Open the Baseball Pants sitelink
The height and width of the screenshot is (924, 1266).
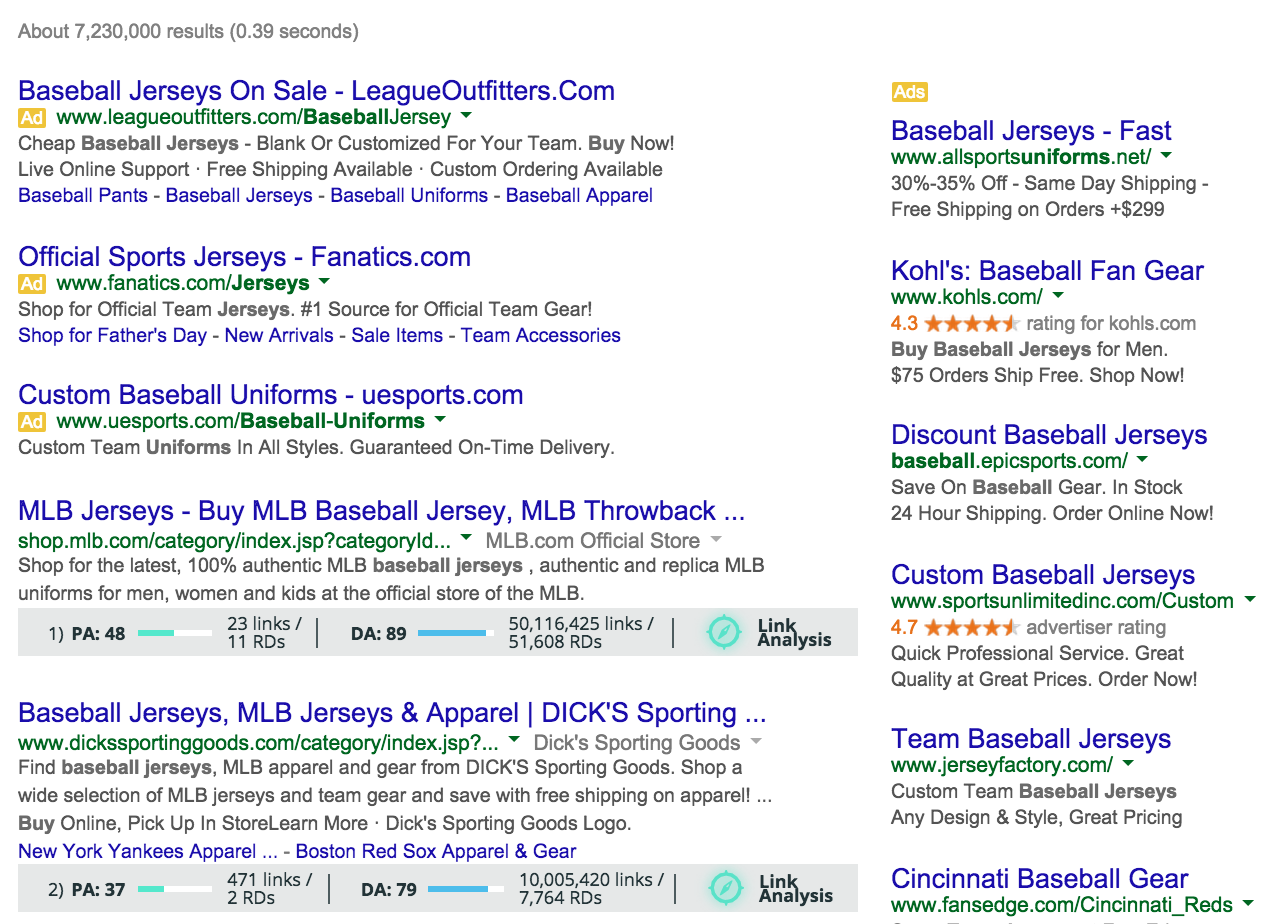click(x=83, y=196)
